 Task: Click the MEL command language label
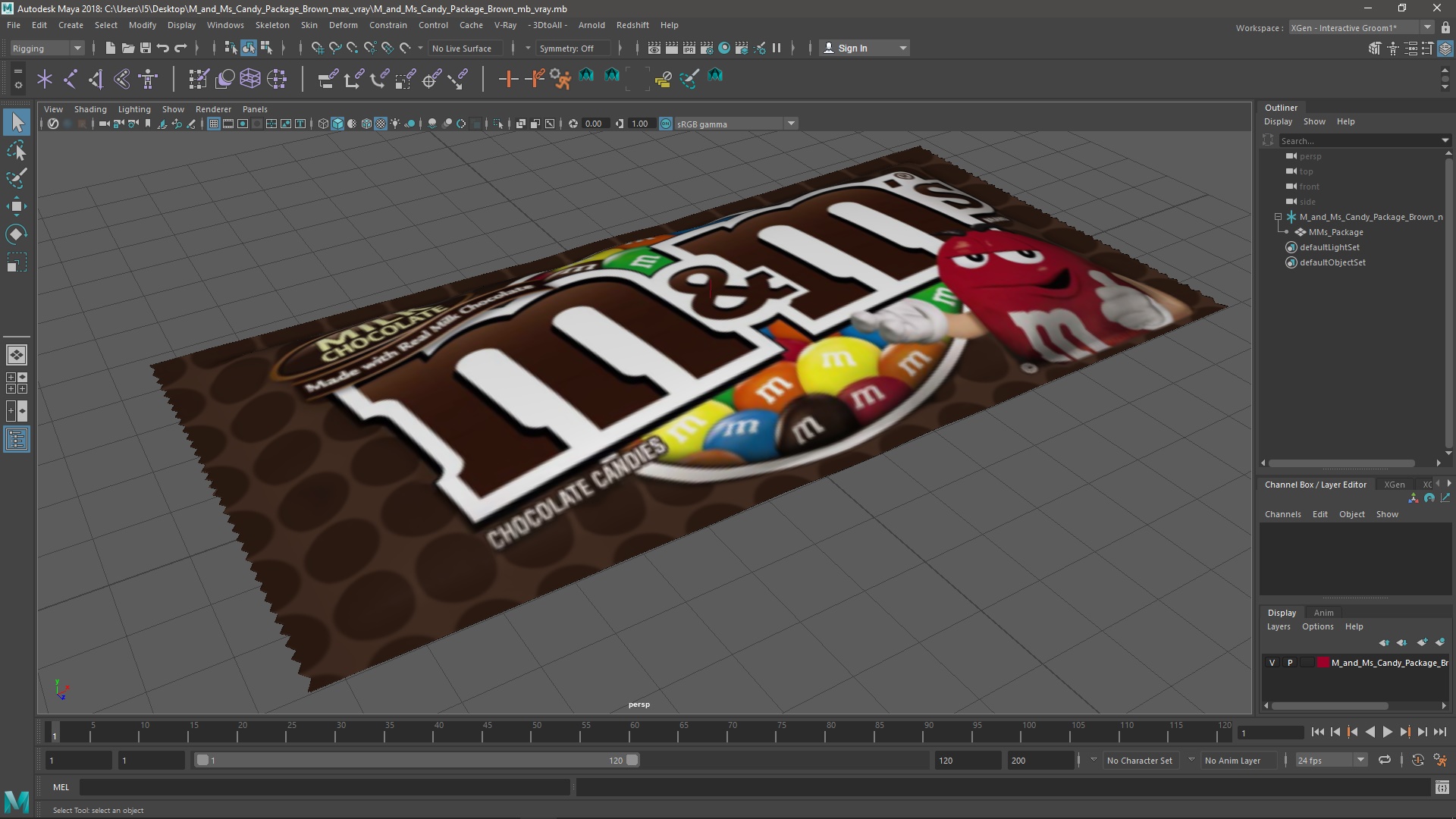coord(61,787)
